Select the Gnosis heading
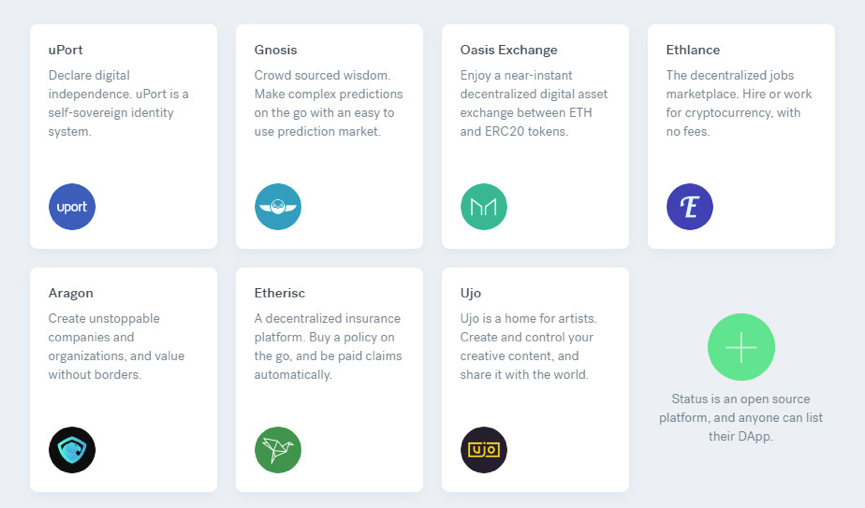 click(276, 50)
